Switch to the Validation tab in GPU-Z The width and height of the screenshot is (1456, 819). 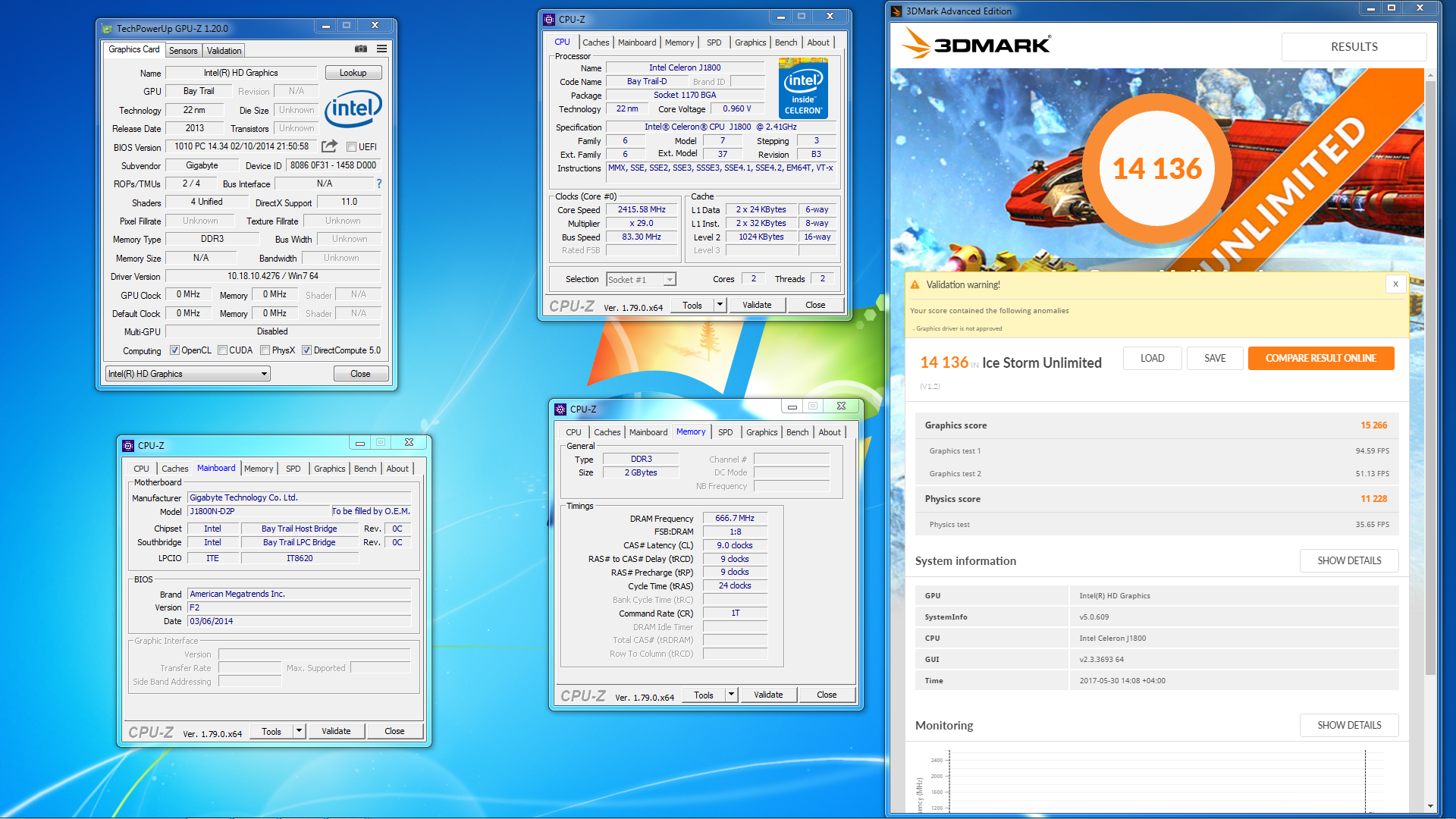click(224, 51)
